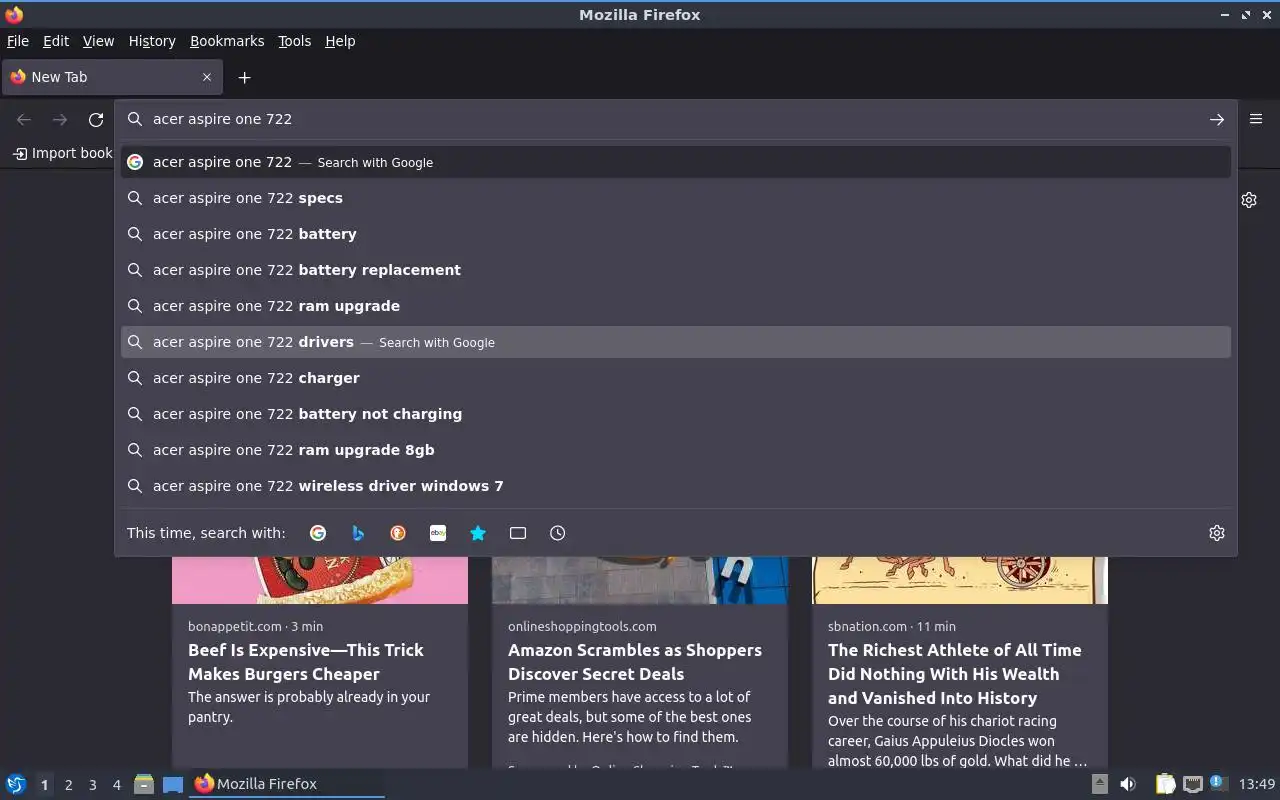Image resolution: width=1280 pixels, height=800 pixels.
Task: Open New Tab page personalize gear
Action: pos(1249,200)
